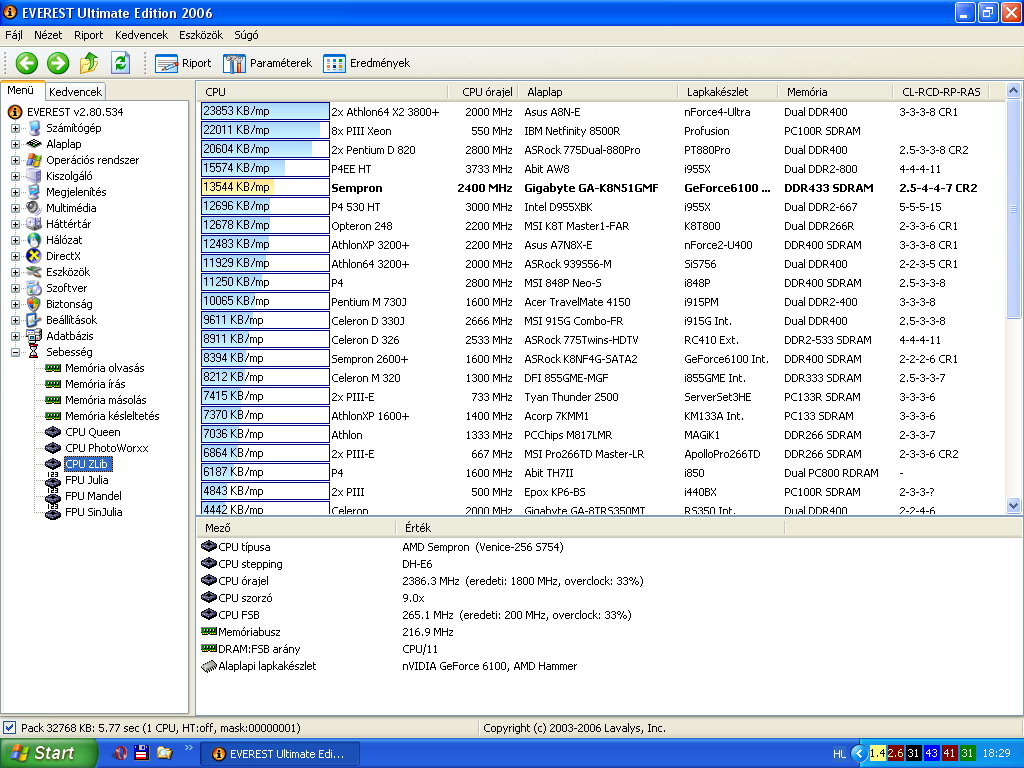
Task: Expand the Multimédia tree node
Action: click(x=15, y=208)
